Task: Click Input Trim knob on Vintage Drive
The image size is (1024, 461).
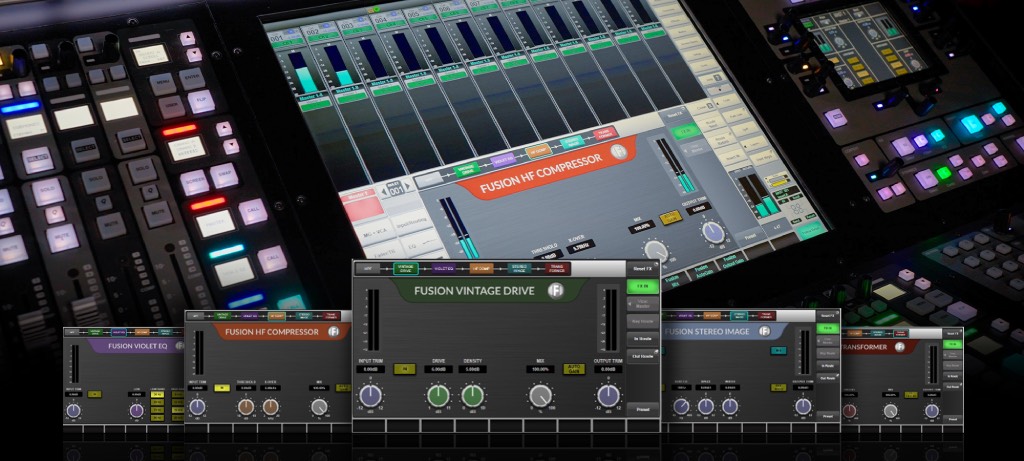Action: (x=370, y=396)
